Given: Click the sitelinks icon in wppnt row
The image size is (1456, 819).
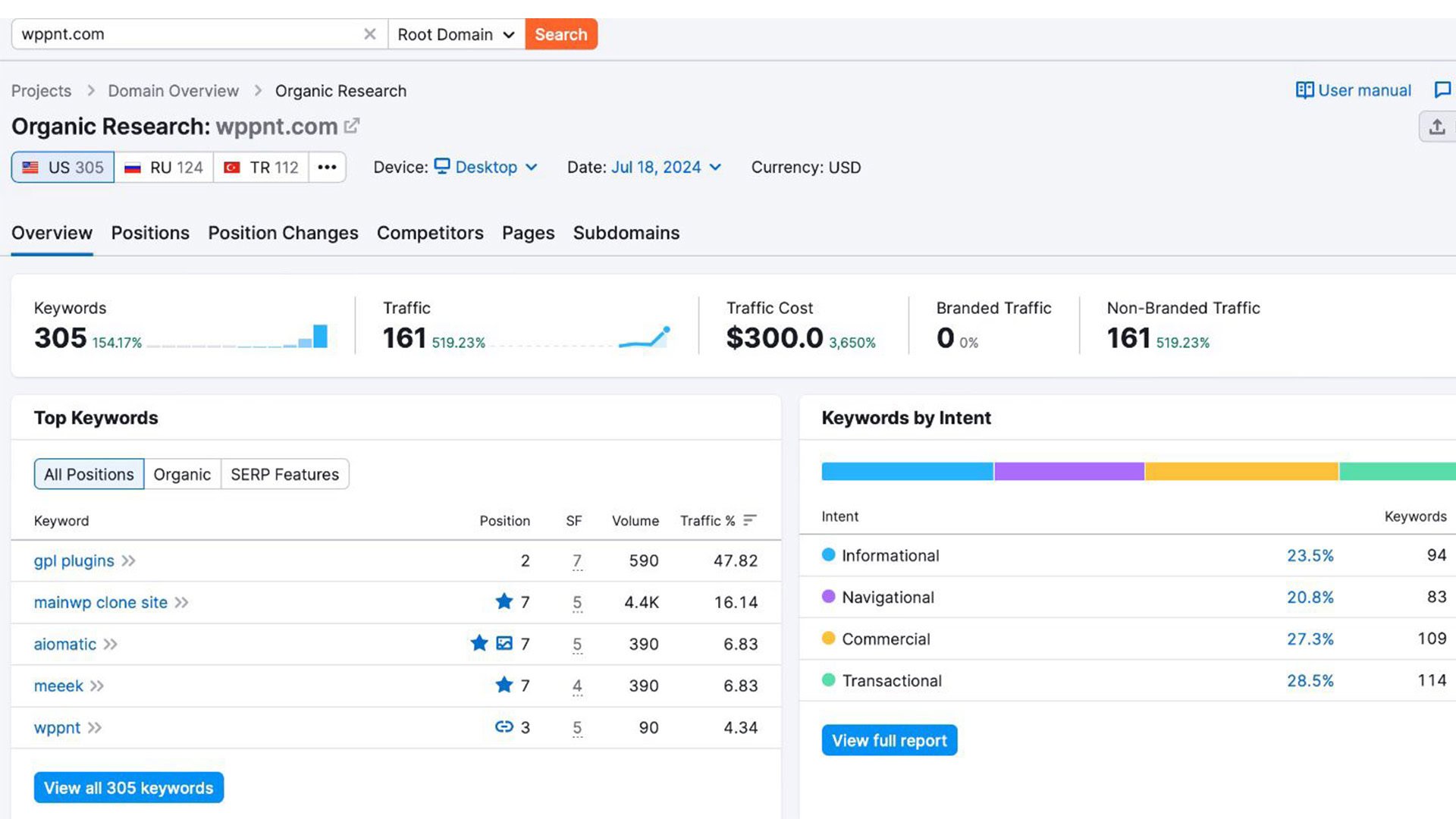Looking at the screenshot, I should [504, 727].
